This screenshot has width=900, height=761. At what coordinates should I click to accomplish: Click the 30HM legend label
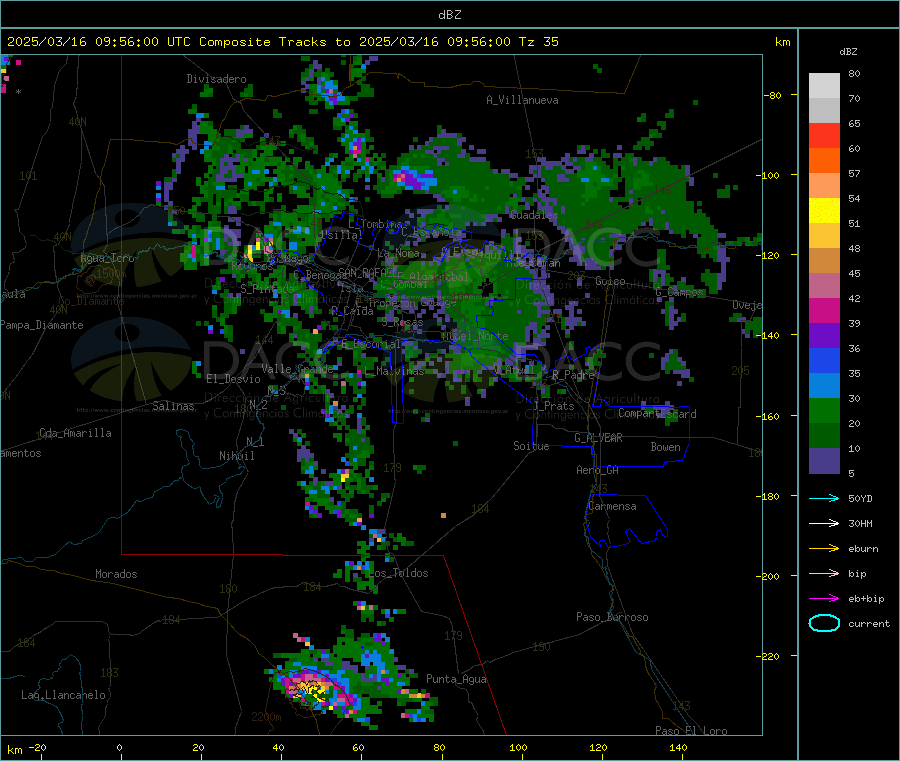point(860,523)
